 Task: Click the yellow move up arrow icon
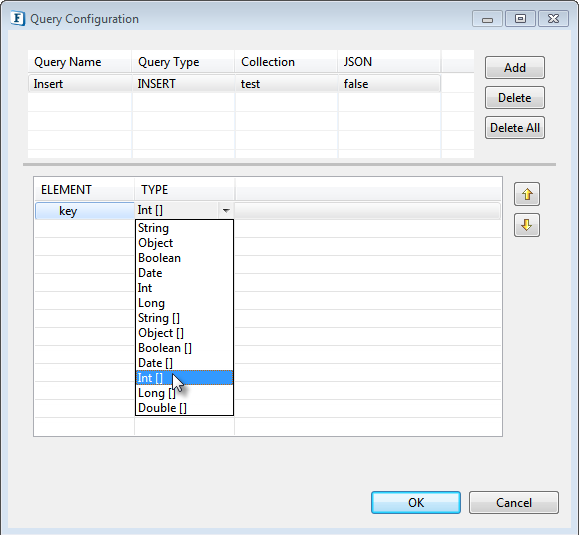(x=527, y=194)
